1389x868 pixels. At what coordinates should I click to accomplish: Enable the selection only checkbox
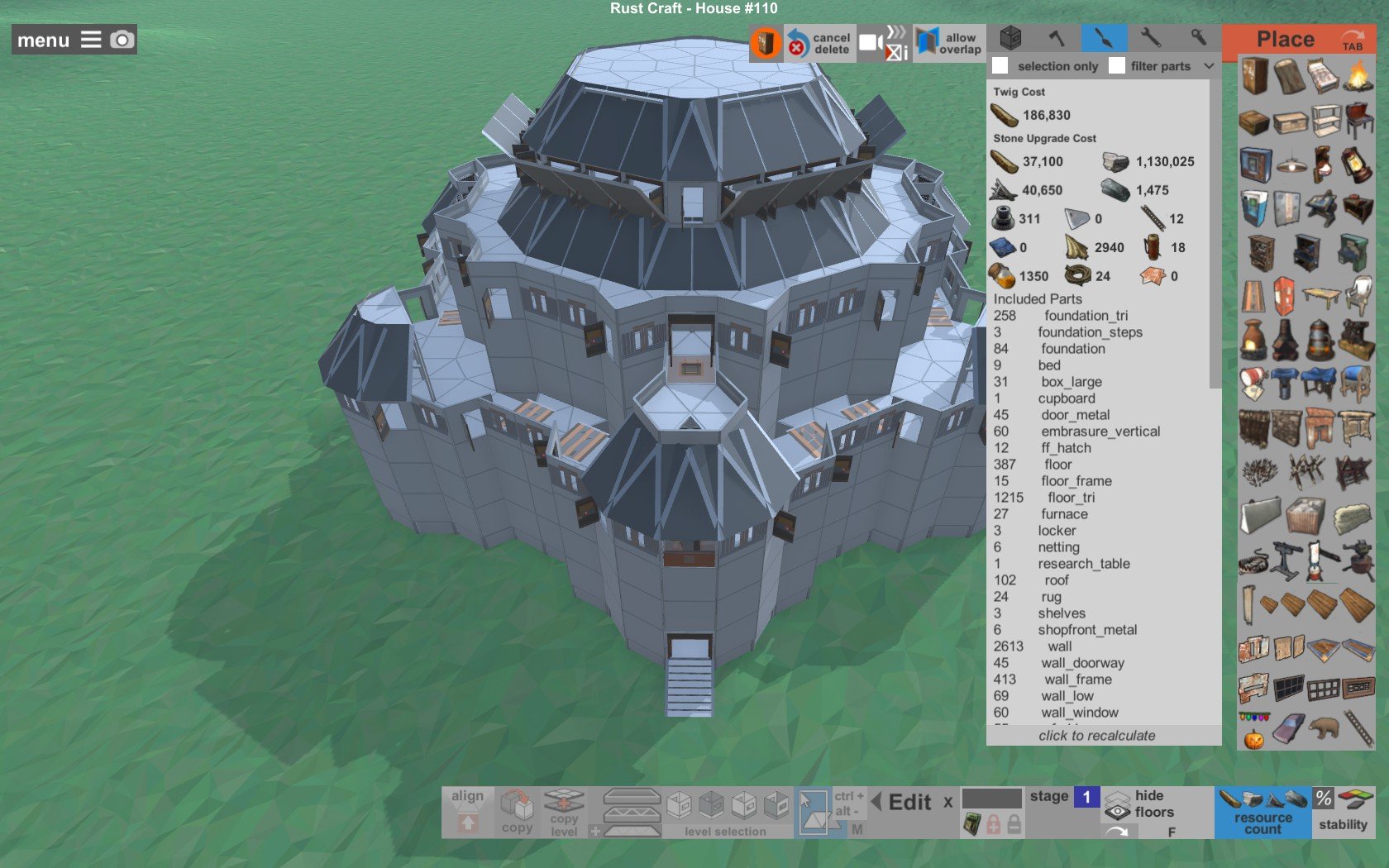(x=1000, y=66)
